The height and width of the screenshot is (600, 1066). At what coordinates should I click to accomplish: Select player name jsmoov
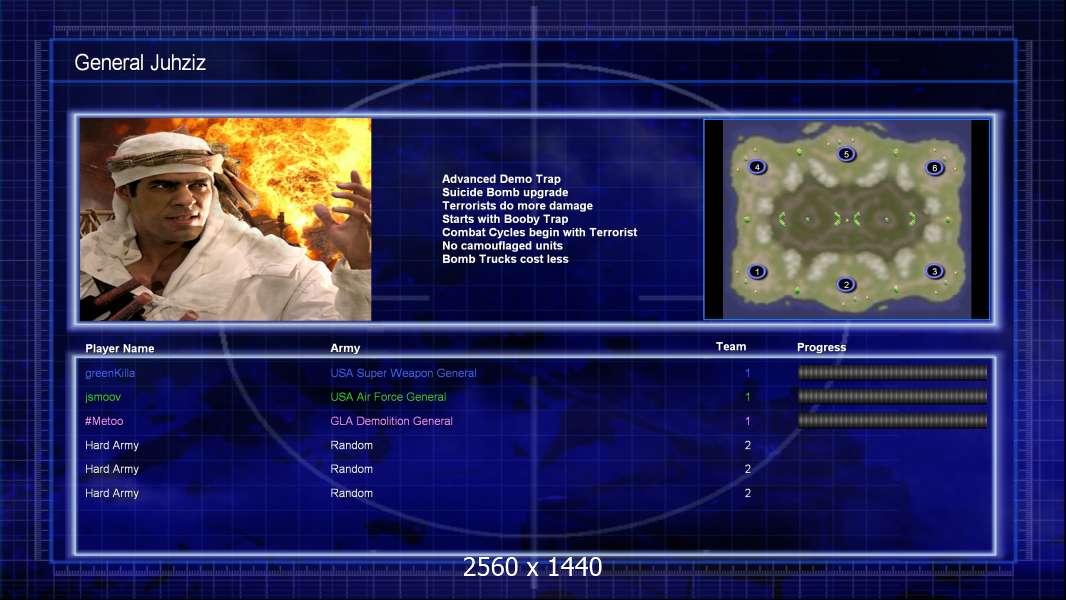(103, 397)
